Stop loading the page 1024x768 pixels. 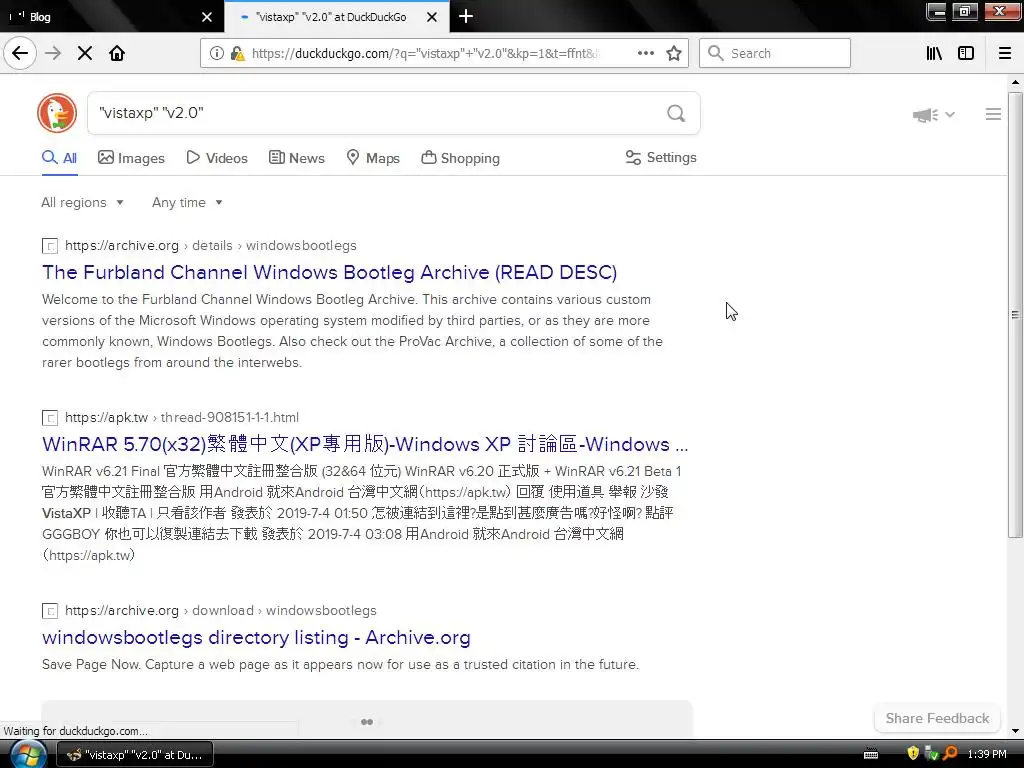(85, 53)
